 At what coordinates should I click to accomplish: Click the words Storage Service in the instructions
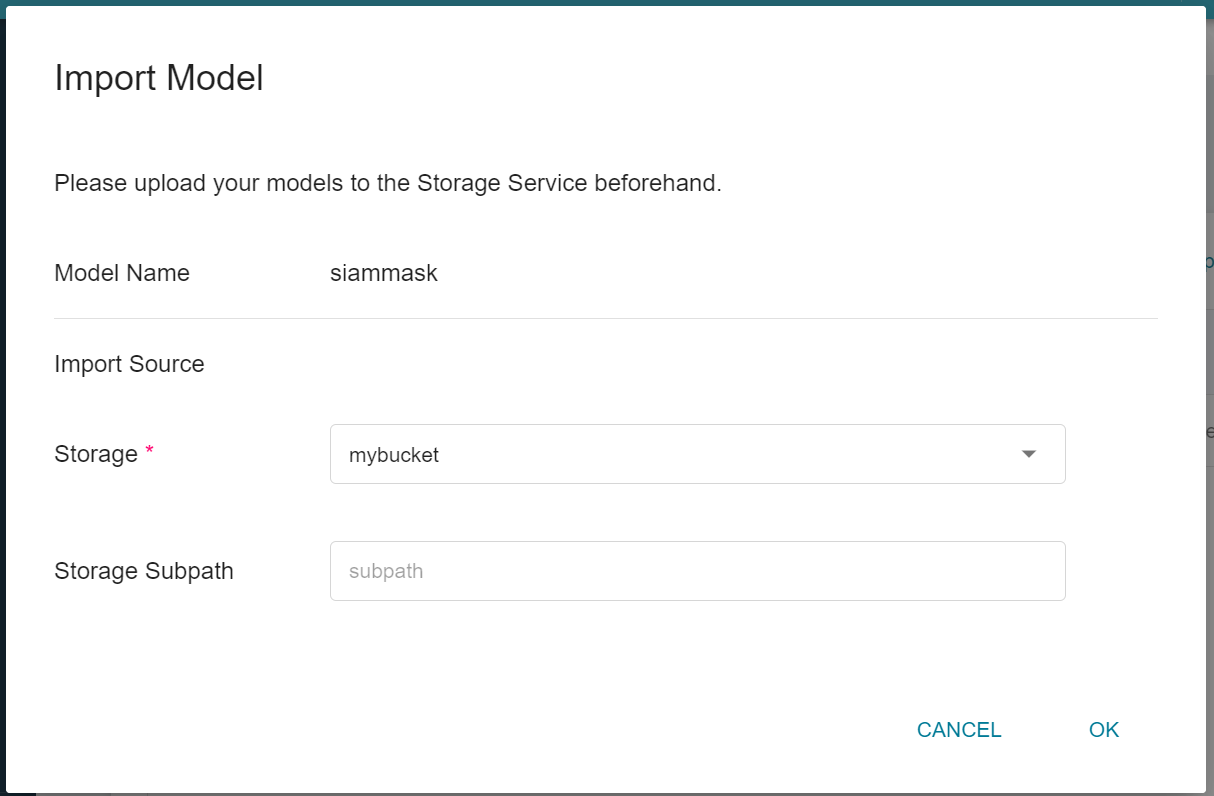pyautogui.click(x=502, y=183)
